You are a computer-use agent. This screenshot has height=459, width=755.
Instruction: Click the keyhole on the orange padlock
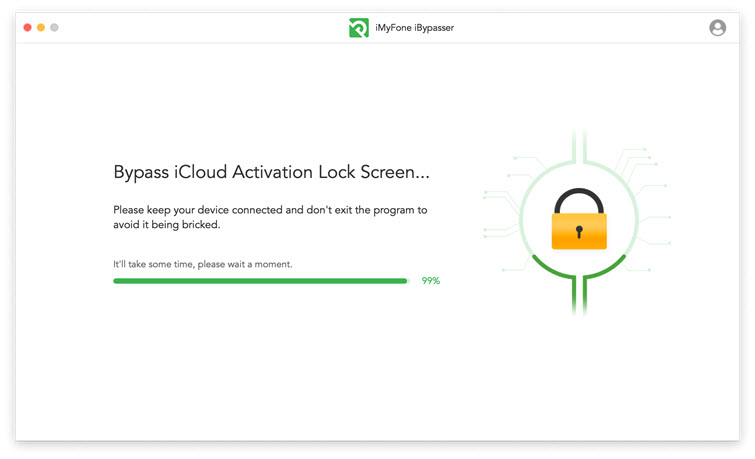click(x=579, y=232)
